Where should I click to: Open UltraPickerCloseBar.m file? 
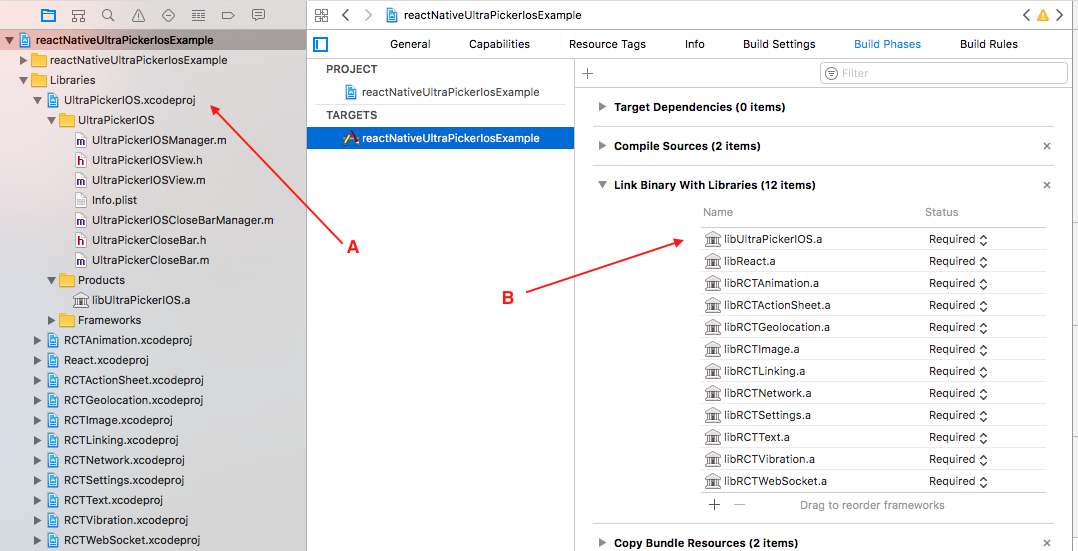point(151,260)
